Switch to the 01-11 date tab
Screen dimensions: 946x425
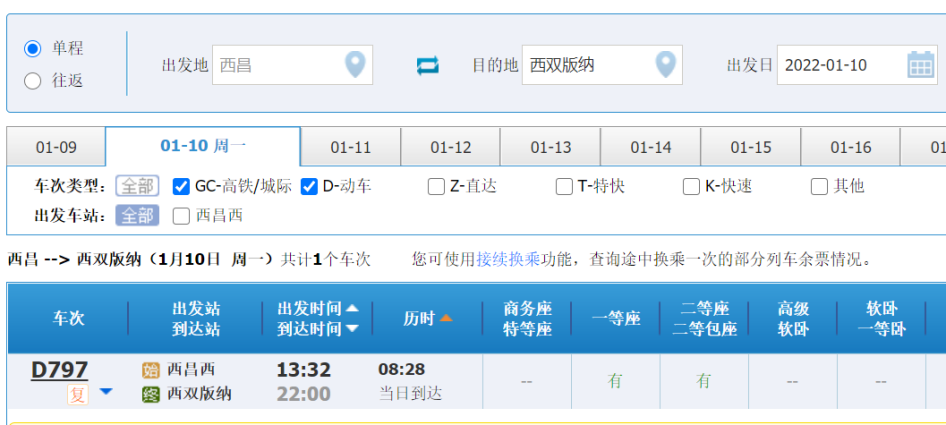pyautogui.click(x=350, y=148)
